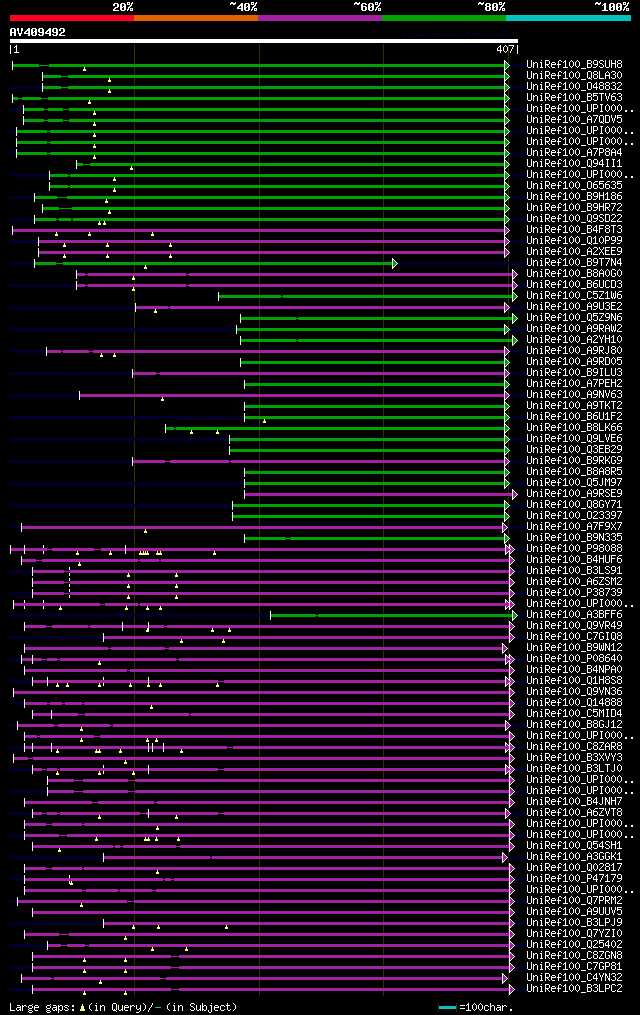
Task: Open hit UniRef100_B9SUH8
Action: [574, 65]
